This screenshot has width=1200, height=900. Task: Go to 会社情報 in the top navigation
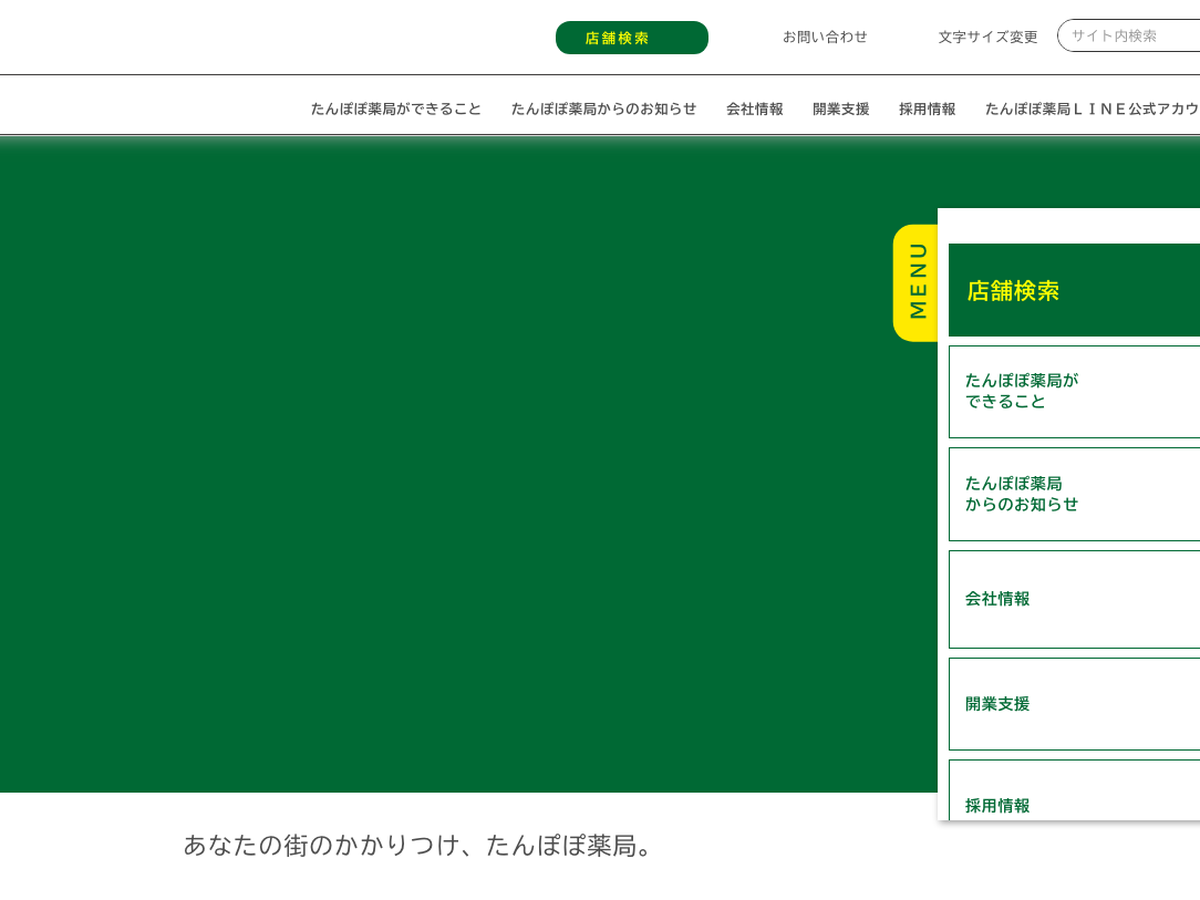(754, 109)
